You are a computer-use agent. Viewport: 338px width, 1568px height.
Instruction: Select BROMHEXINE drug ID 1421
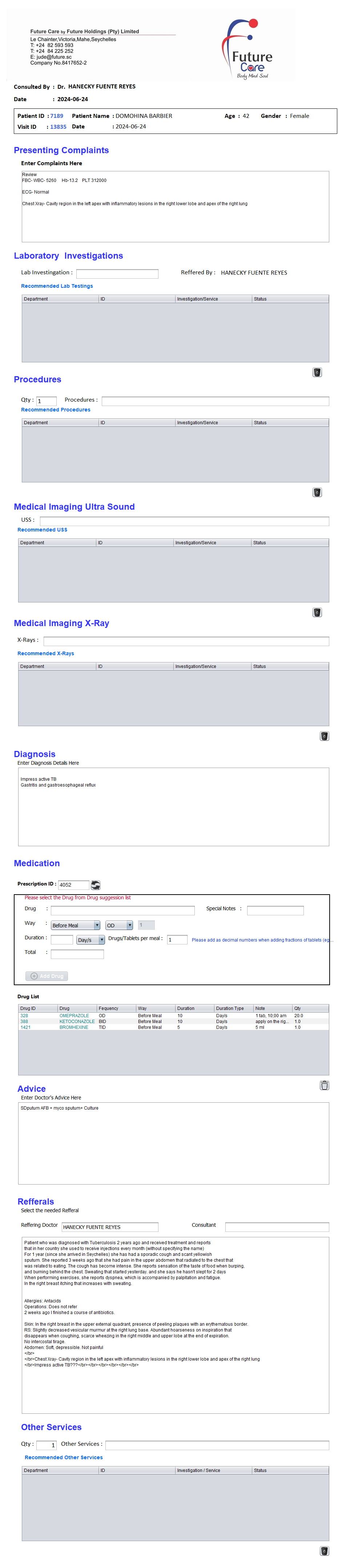point(25,1027)
